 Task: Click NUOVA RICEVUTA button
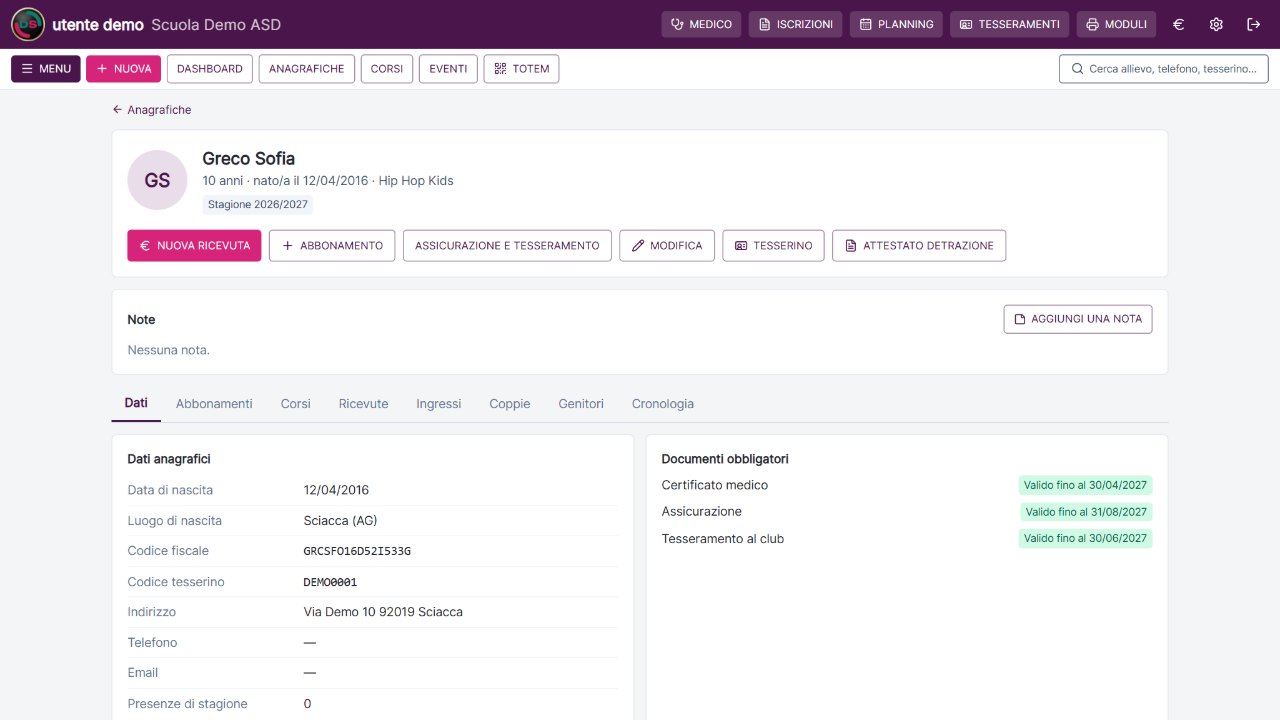194,246
